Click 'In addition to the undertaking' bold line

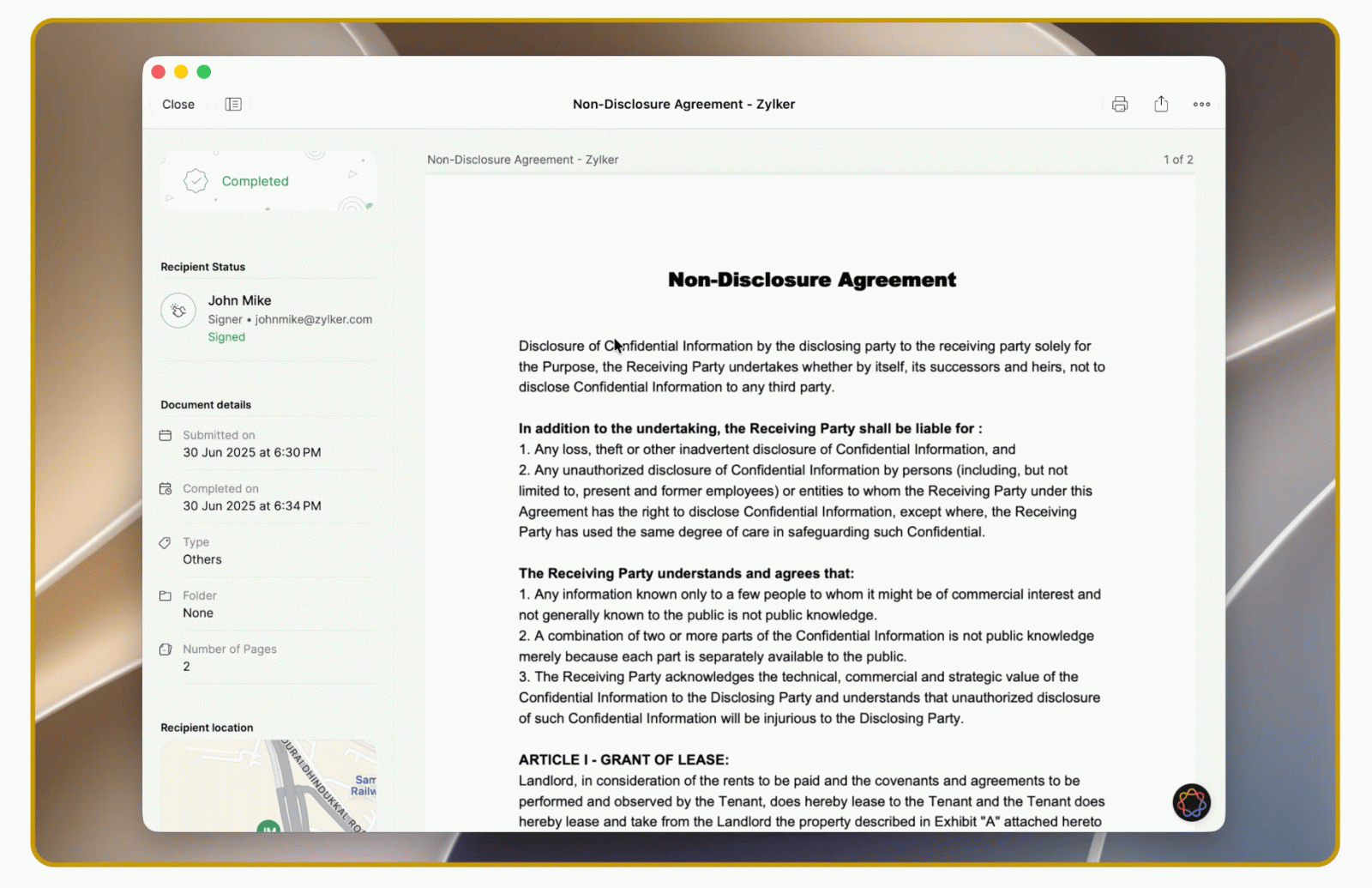(750, 428)
